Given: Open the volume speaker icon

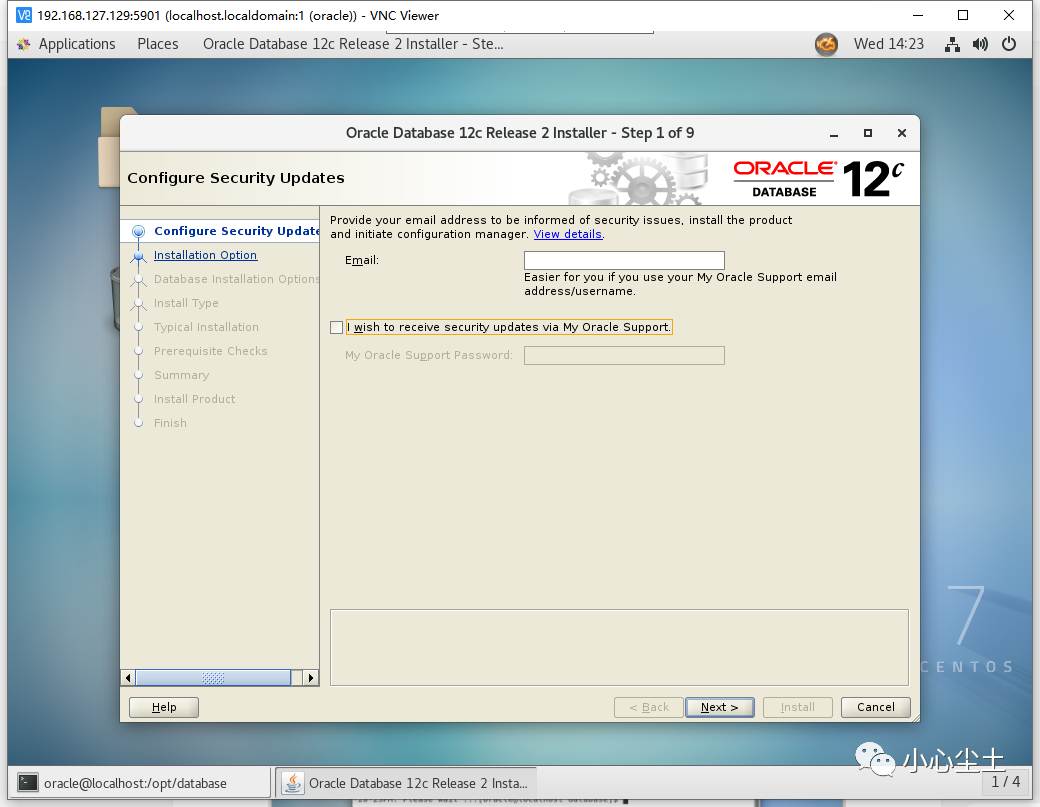Looking at the screenshot, I should [980, 44].
